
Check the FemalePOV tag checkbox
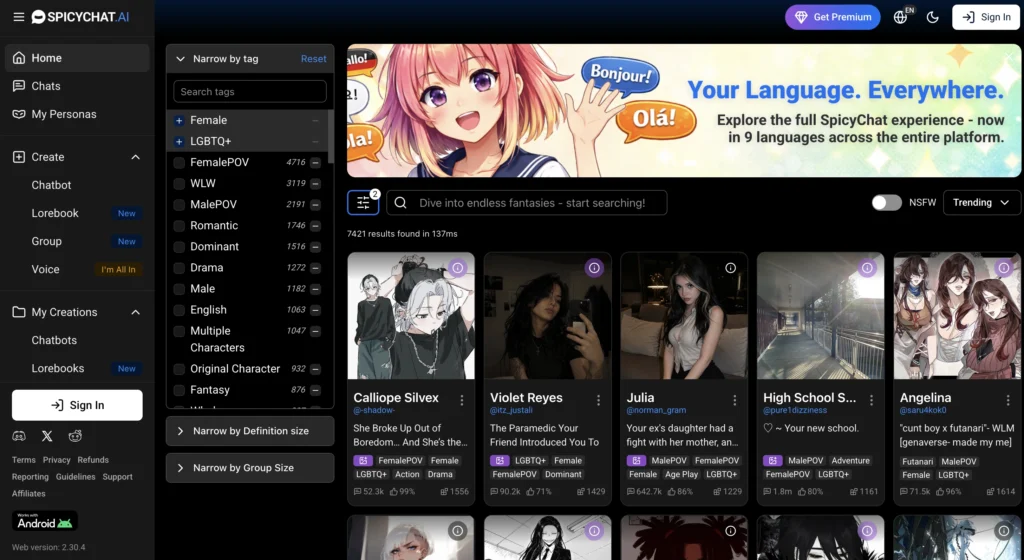[x=179, y=163]
